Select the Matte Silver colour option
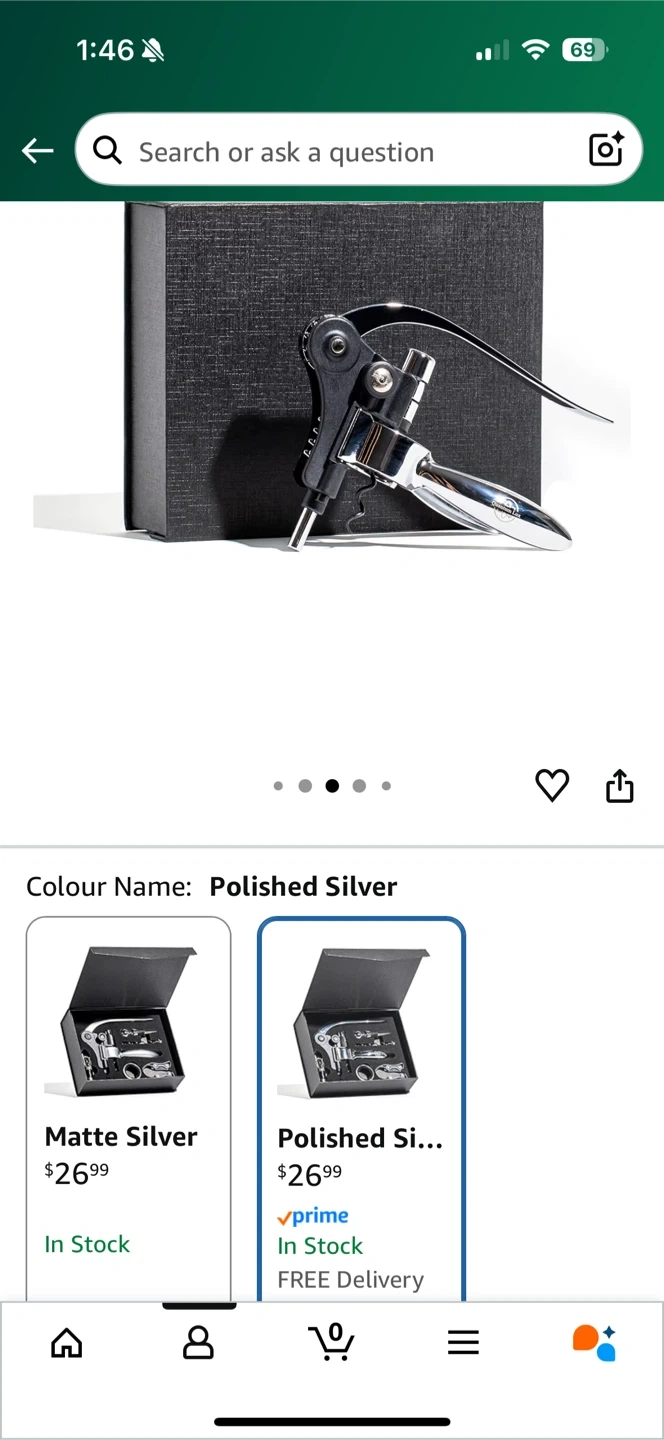Viewport: 664px width, 1440px height. click(129, 1108)
